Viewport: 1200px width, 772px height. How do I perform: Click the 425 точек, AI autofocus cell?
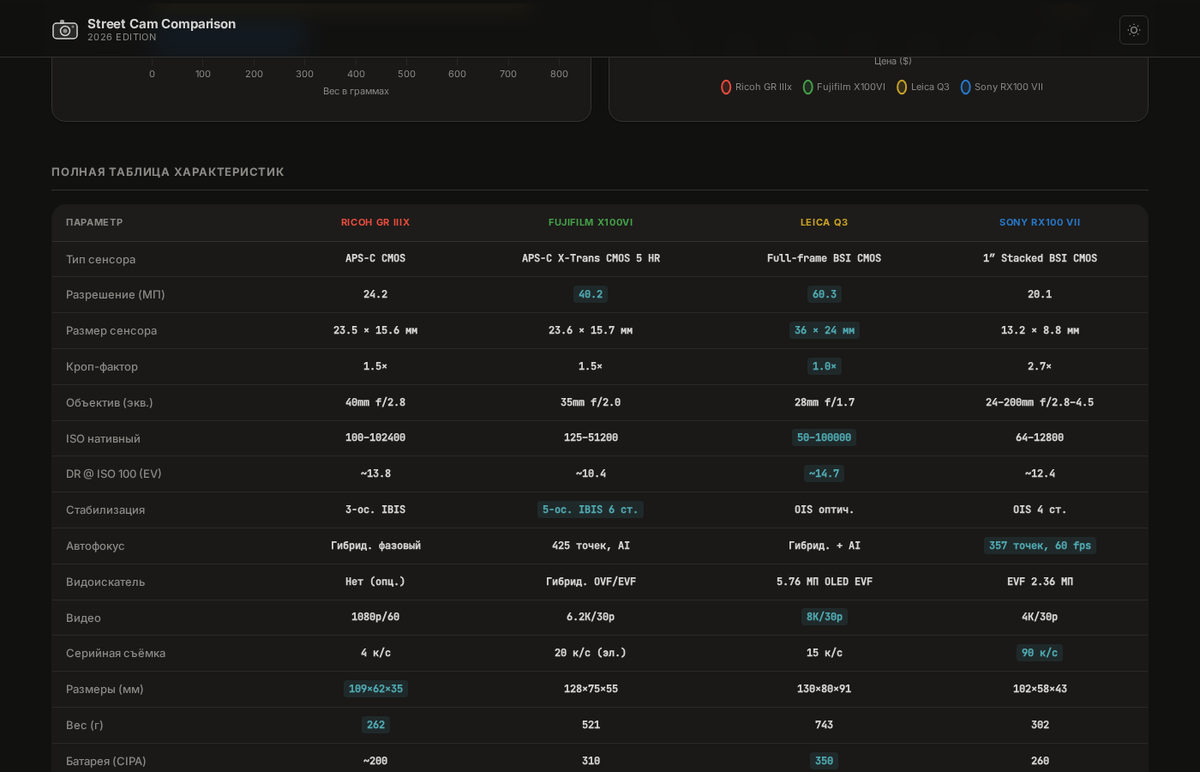(590, 545)
